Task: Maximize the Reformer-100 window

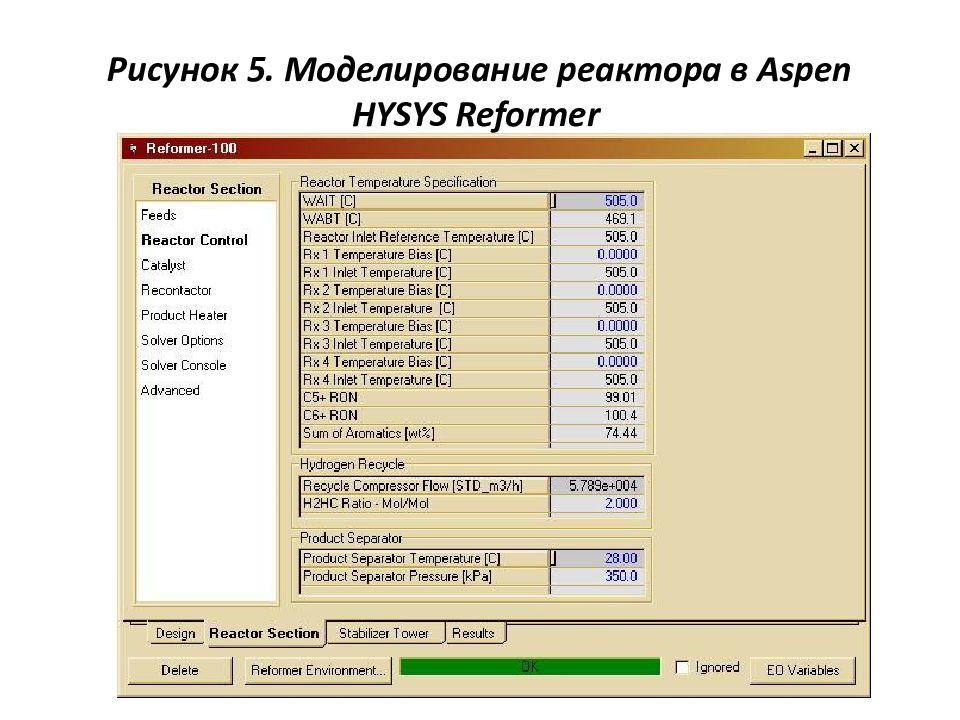Action: (833, 149)
